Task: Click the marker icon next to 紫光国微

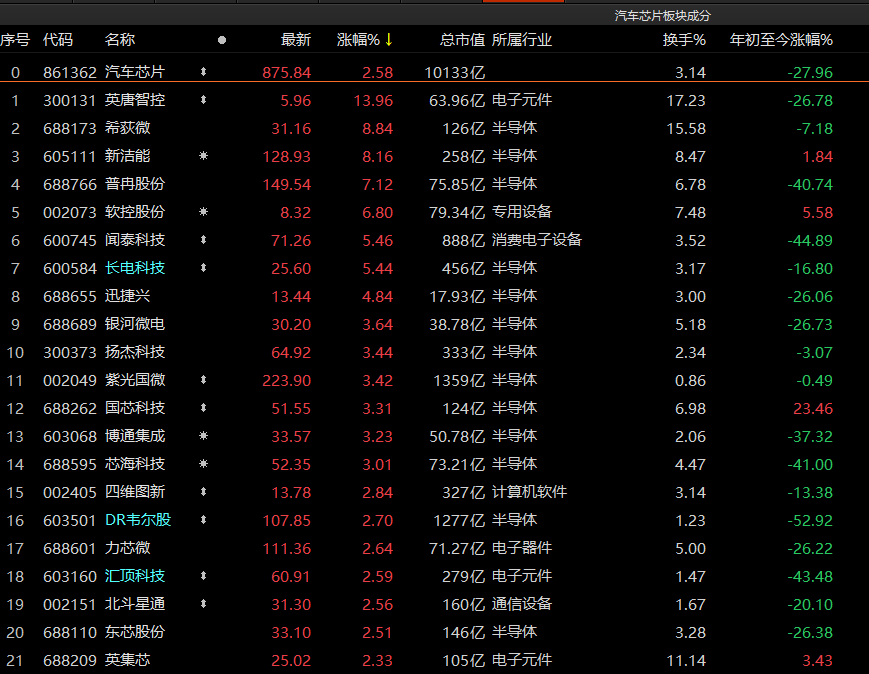Action: (x=204, y=380)
